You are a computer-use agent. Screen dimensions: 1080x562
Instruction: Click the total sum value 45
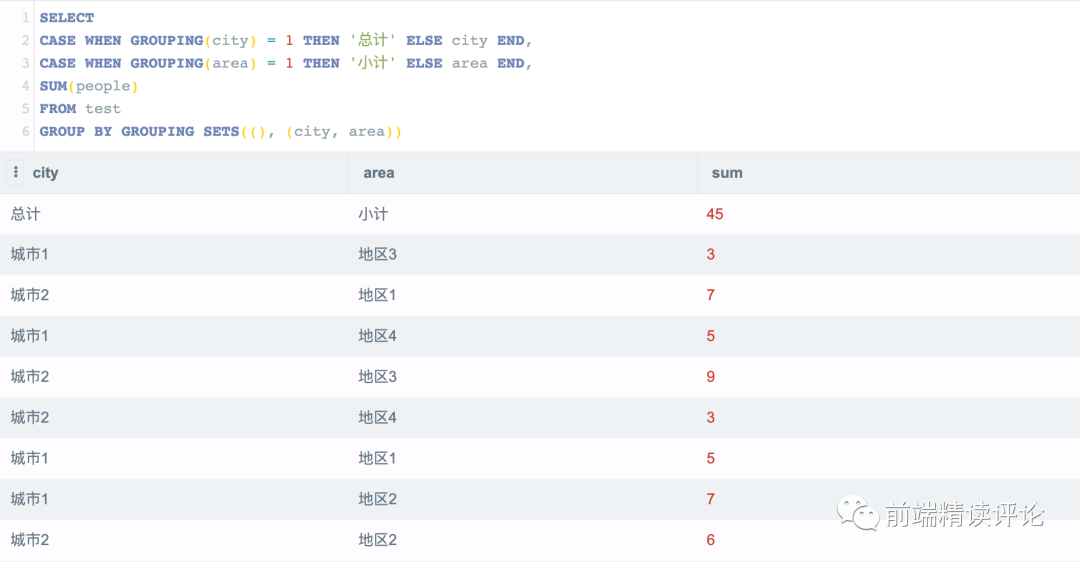[714, 214]
